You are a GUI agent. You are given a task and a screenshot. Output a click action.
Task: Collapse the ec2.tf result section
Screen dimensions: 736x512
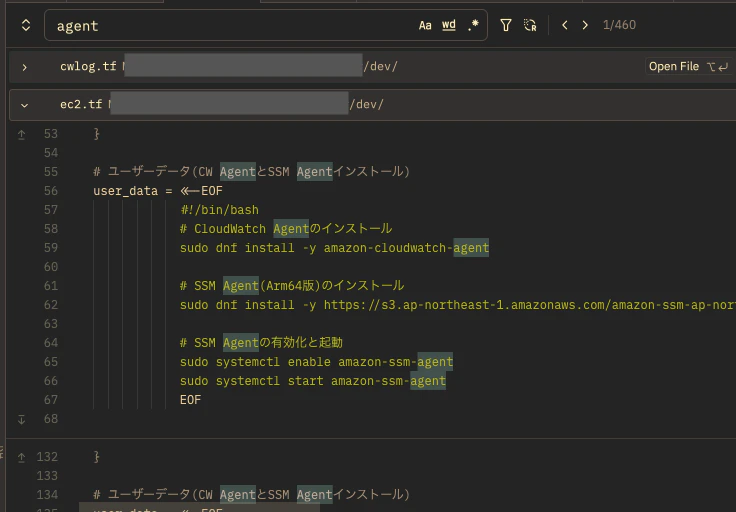point(24,105)
